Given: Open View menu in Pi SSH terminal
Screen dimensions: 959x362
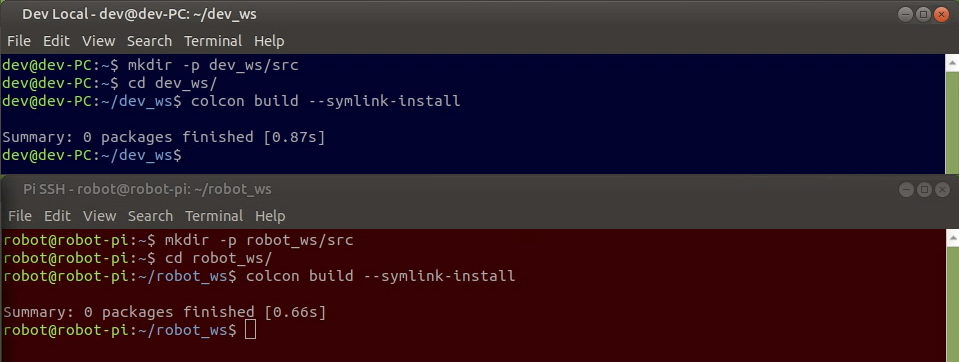Looking at the screenshot, I should 99,216.
